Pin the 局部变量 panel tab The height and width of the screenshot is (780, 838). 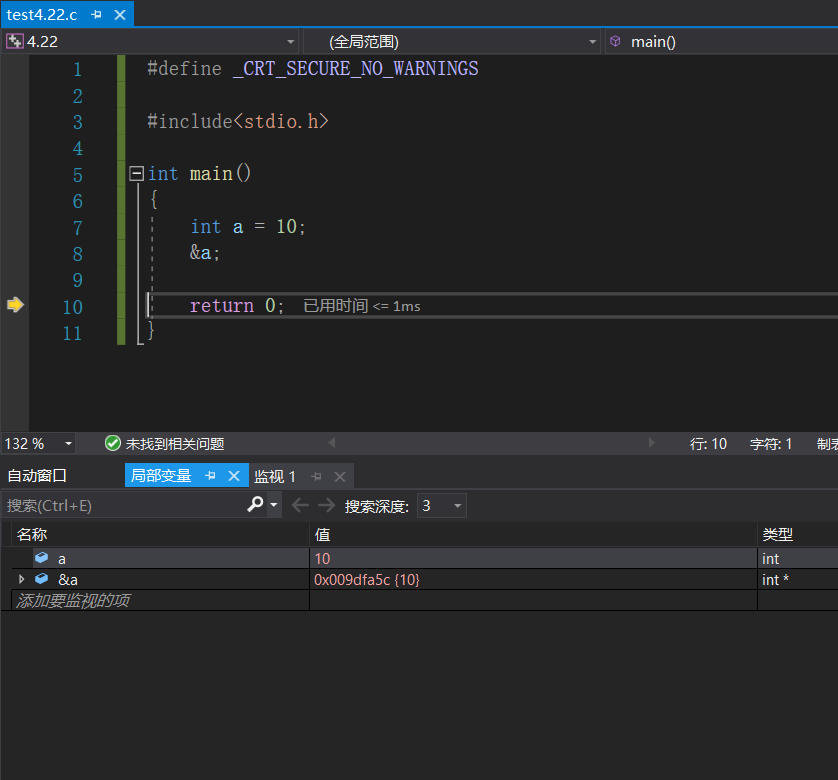(211, 476)
